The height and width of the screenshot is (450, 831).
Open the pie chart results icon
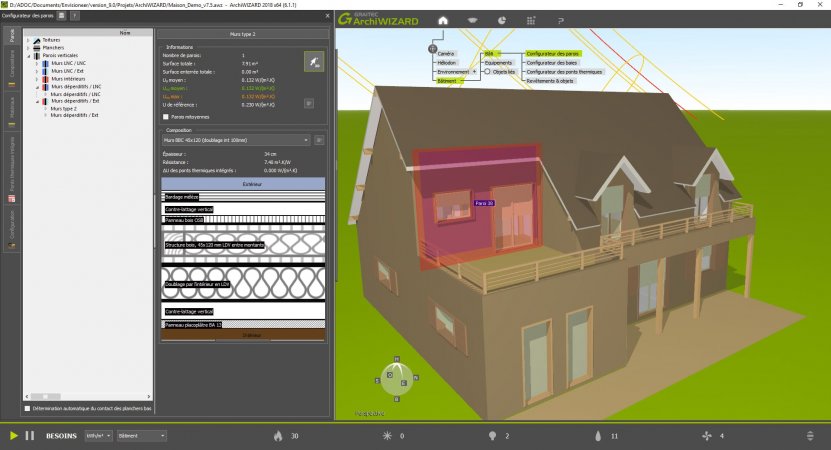pyautogui.click(x=501, y=21)
